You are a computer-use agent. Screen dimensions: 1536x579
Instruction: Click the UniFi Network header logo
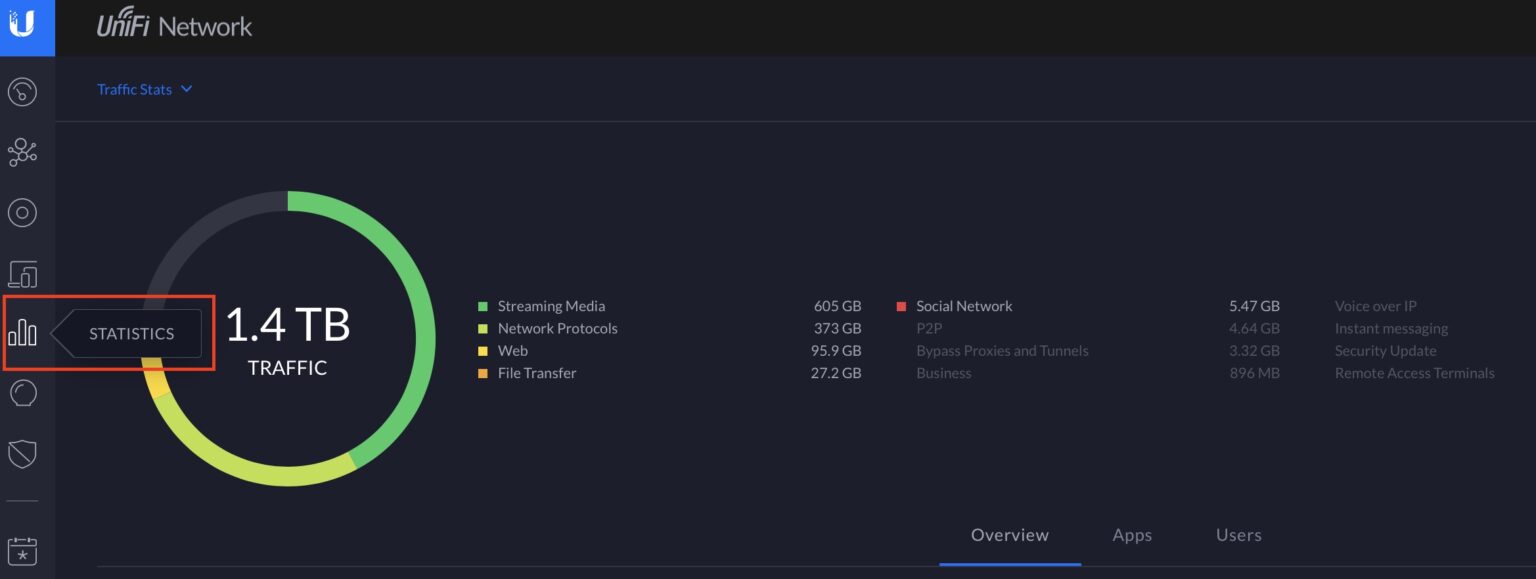point(174,27)
